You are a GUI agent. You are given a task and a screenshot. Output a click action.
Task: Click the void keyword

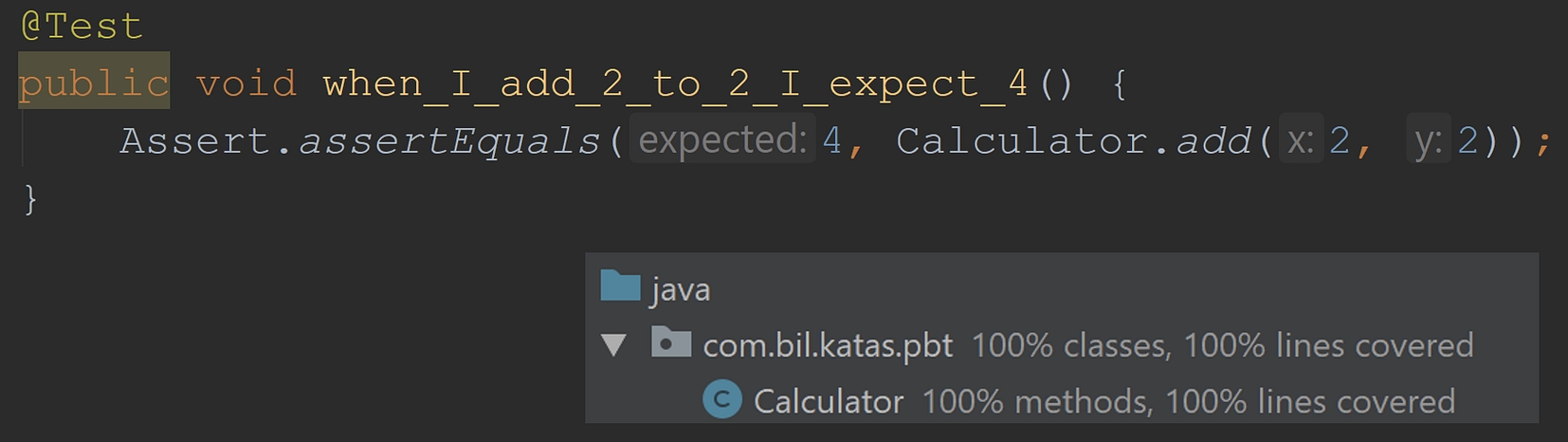point(246,83)
